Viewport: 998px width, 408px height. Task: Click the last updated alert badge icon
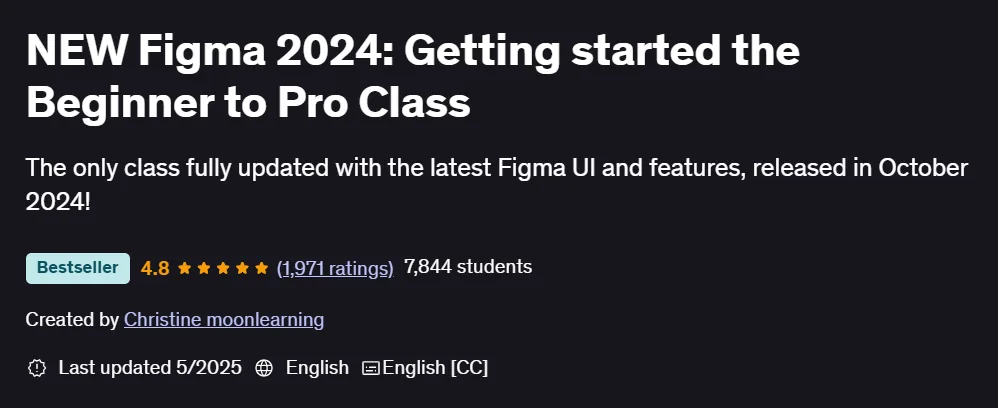pyautogui.click(x=37, y=368)
